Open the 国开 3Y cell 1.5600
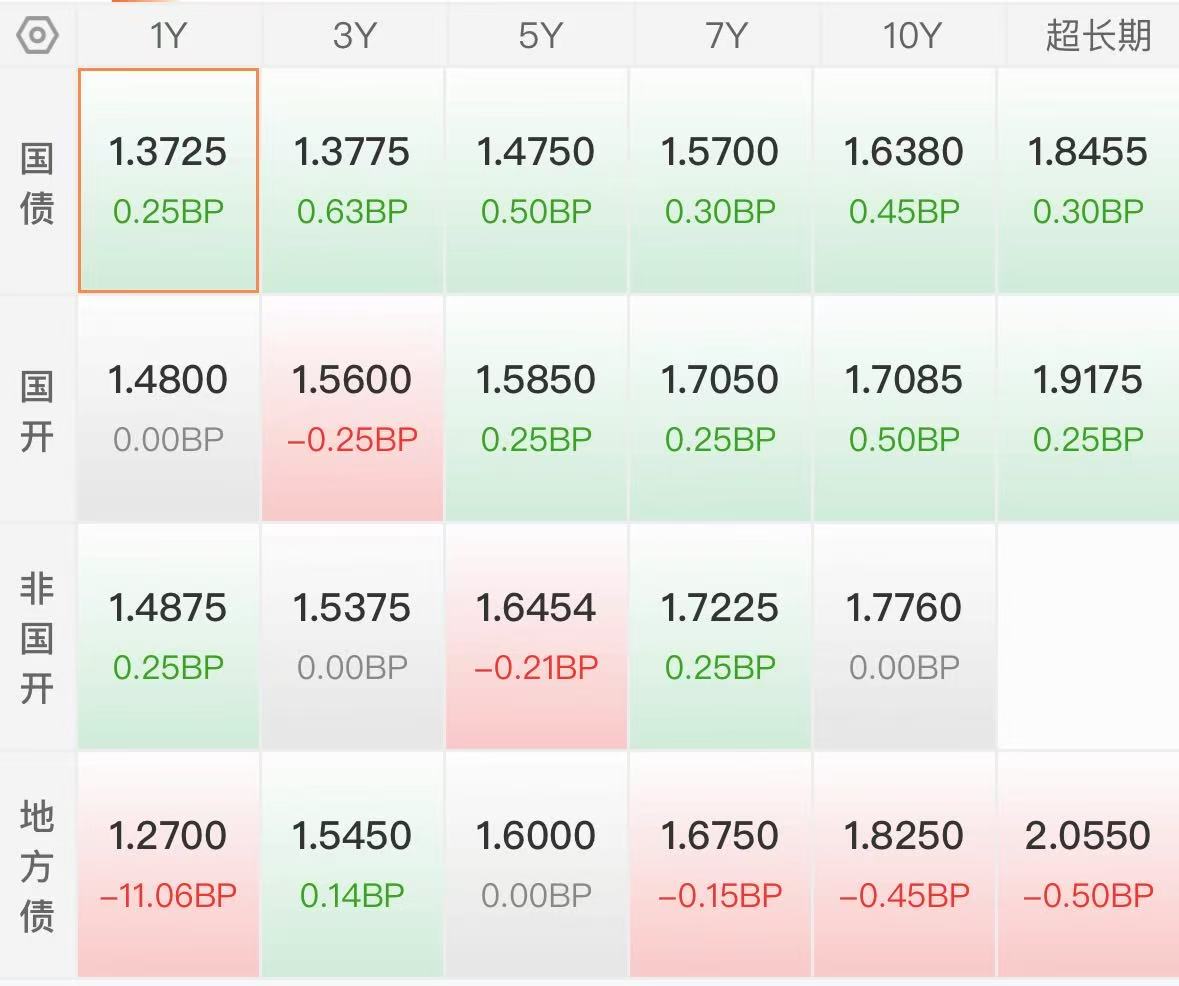Image resolution: width=1179 pixels, height=986 pixels. pos(352,409)
